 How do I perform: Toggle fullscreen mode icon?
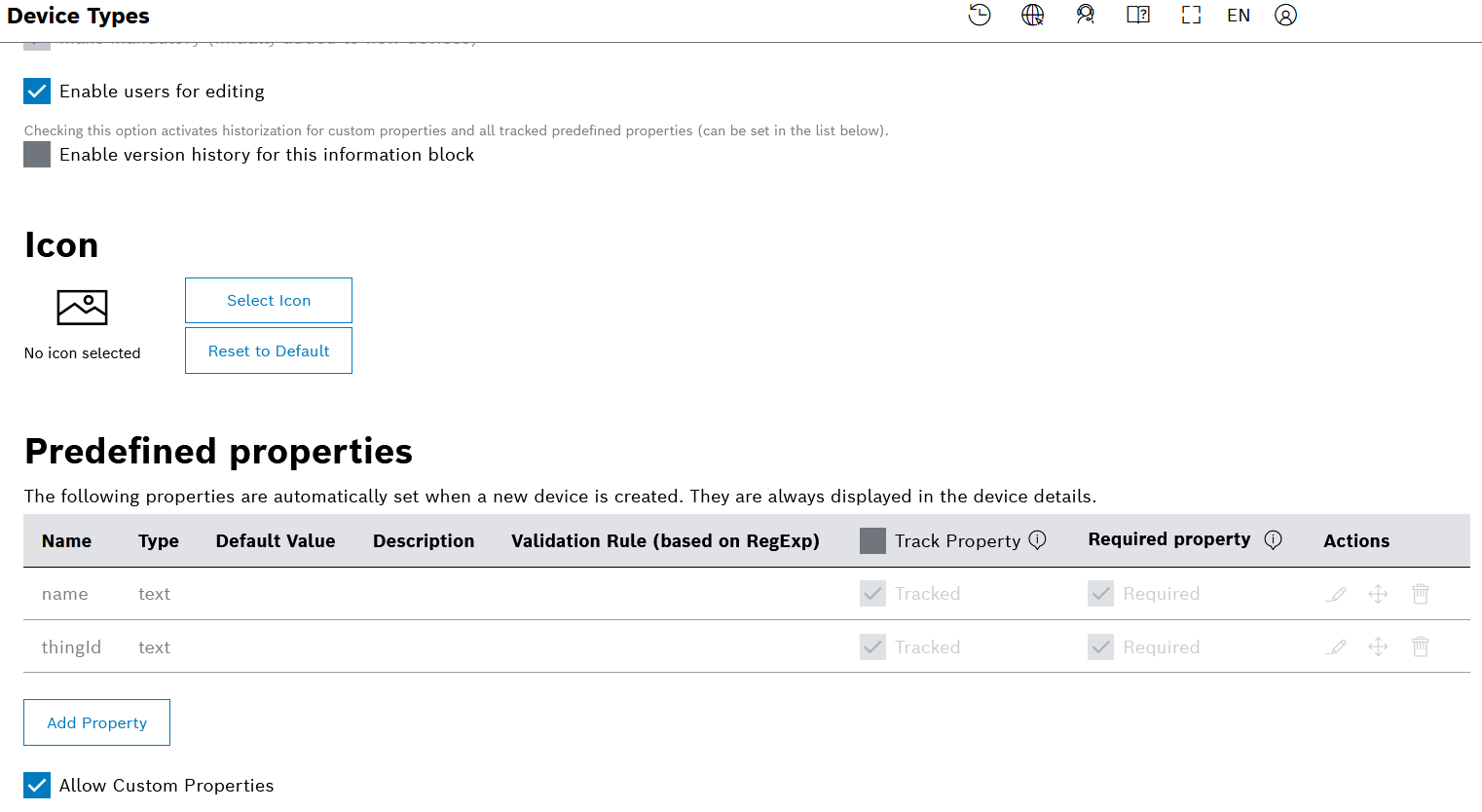tap(1191, 16)
